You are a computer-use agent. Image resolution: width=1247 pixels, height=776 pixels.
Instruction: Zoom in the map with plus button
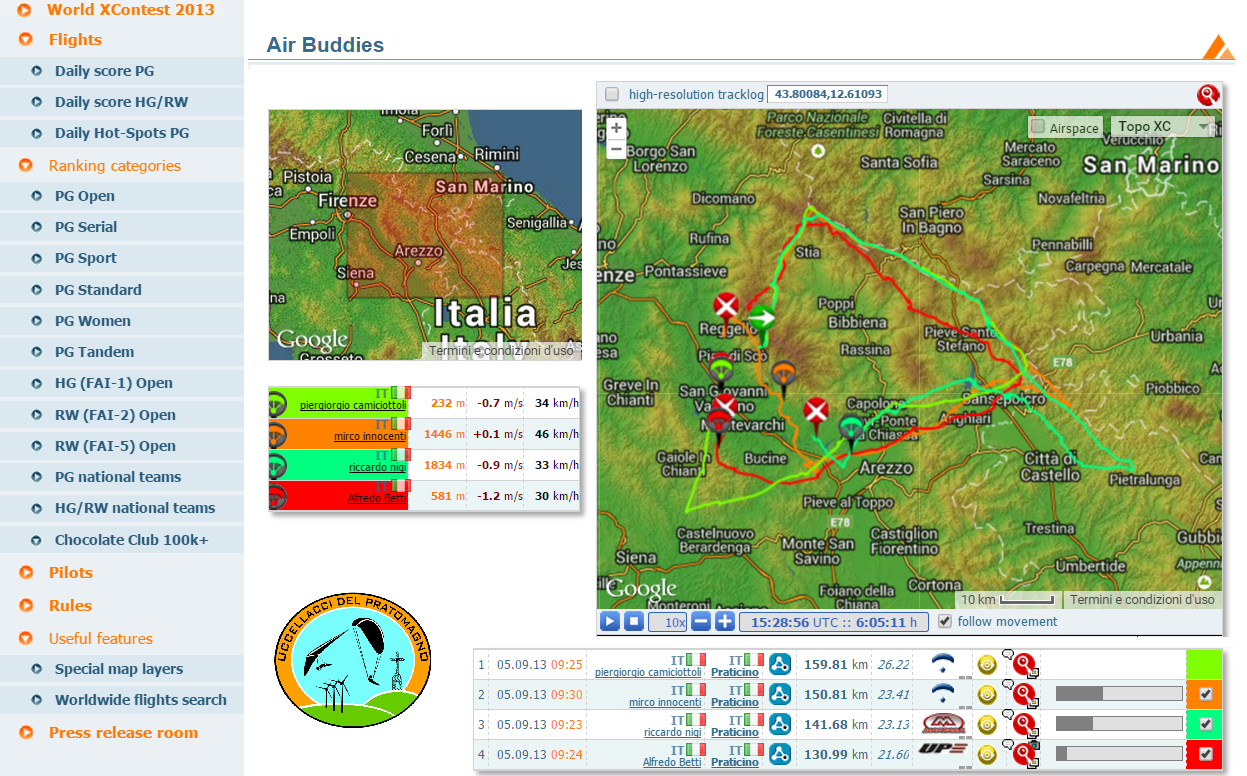tap(616, 129)
